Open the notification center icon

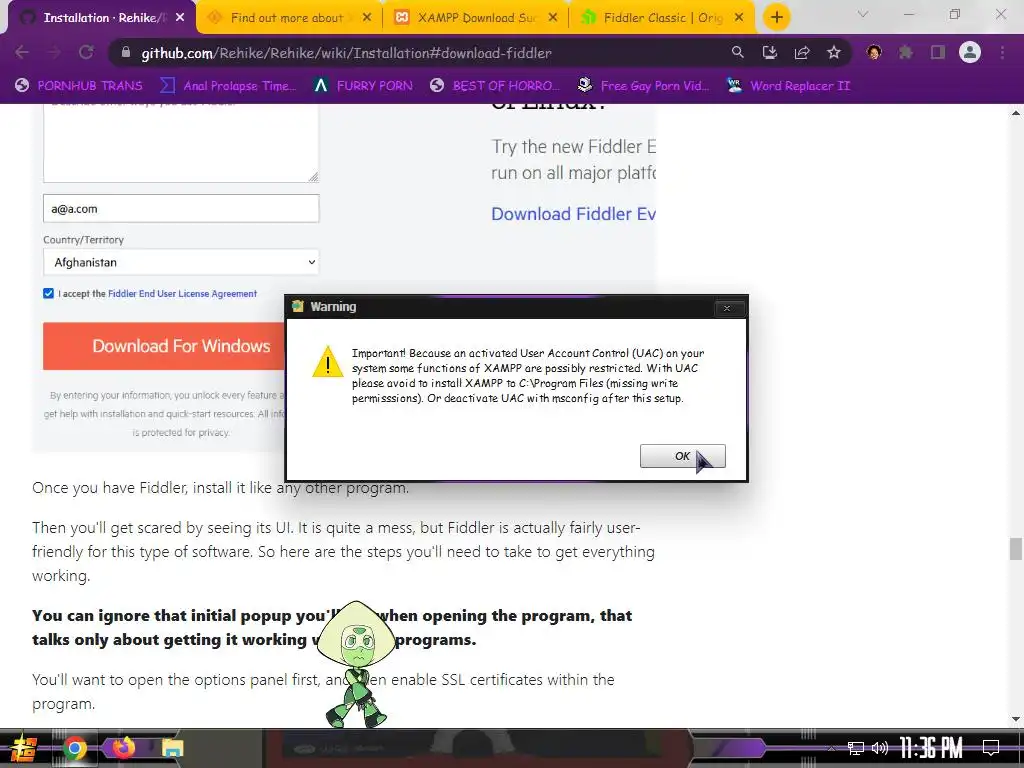click(991, 748)
